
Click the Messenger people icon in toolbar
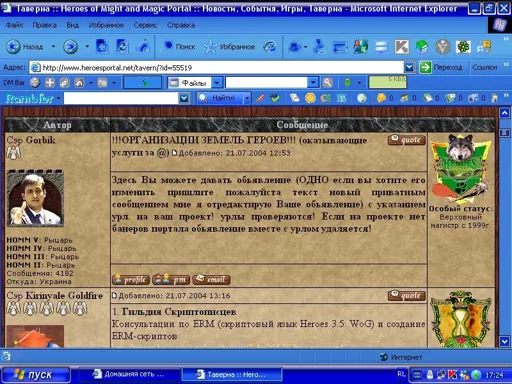[x=361, y=47]
